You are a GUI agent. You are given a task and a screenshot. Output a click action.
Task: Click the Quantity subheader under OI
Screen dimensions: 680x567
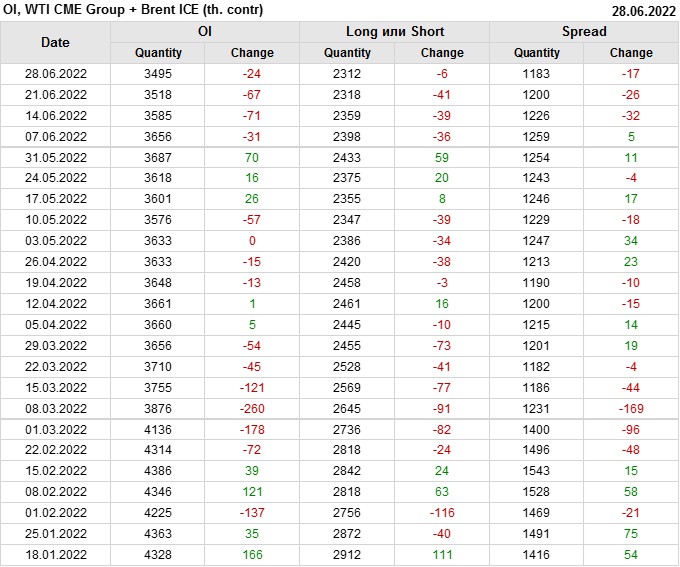click(158, 53)
